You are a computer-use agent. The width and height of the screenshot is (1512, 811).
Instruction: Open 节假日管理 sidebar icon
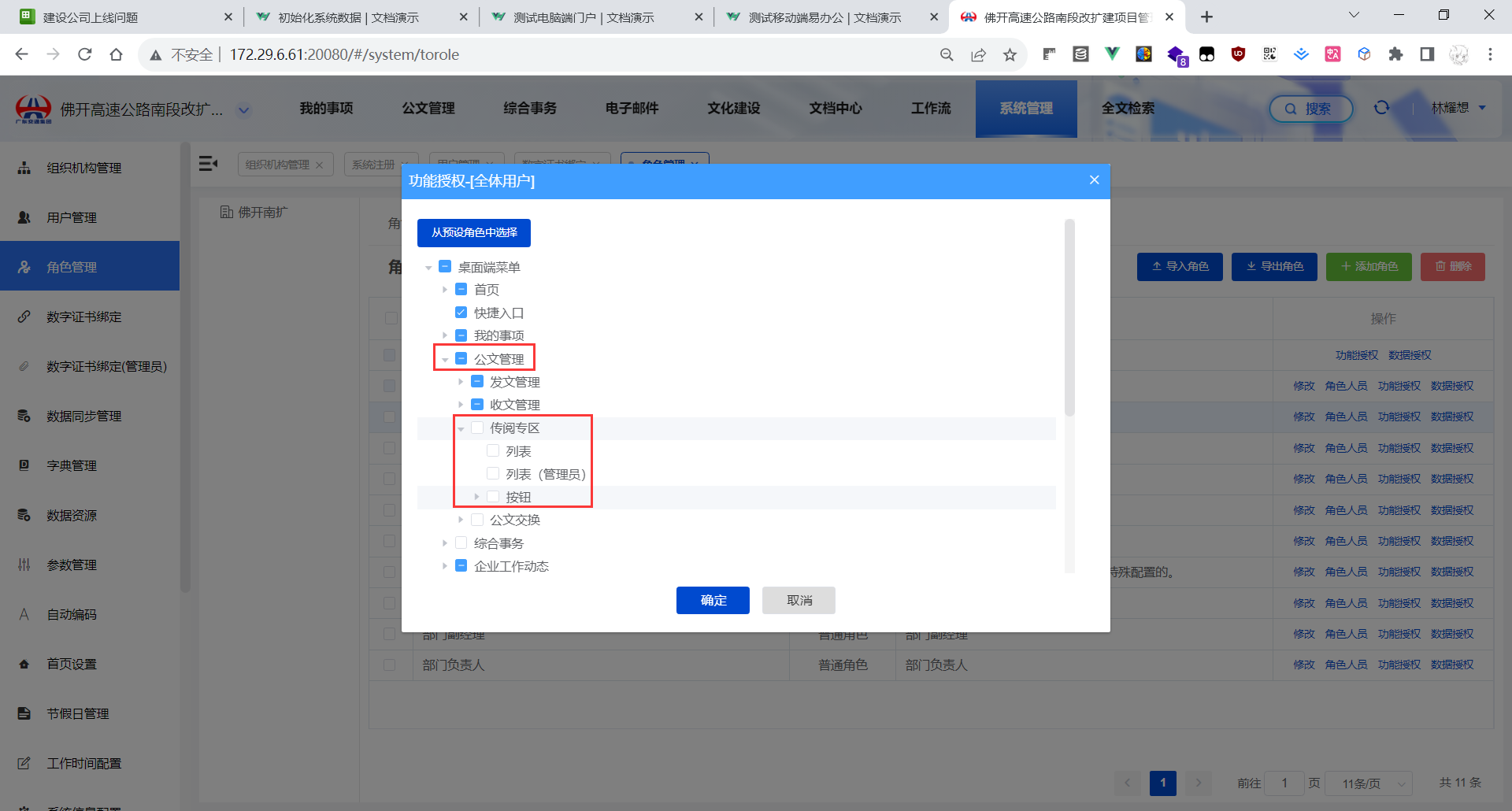(x=24, y=713)
